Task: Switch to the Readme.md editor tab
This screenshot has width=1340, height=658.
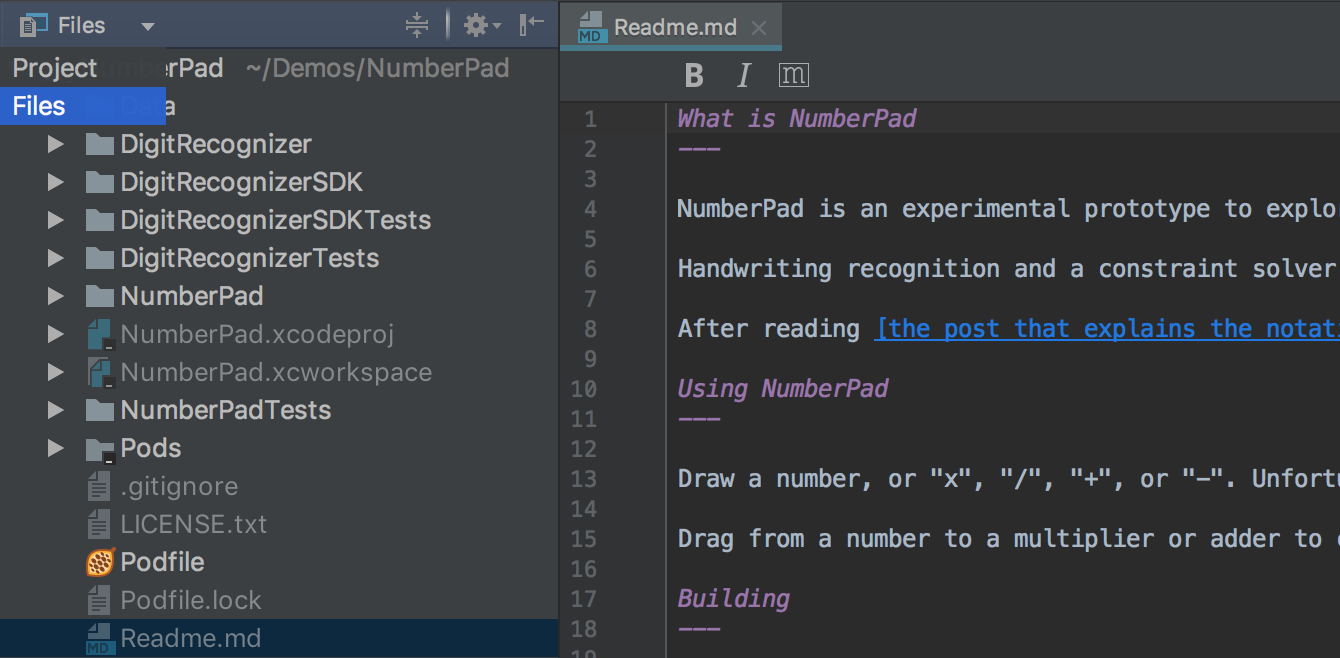Action: coord(673,27)
